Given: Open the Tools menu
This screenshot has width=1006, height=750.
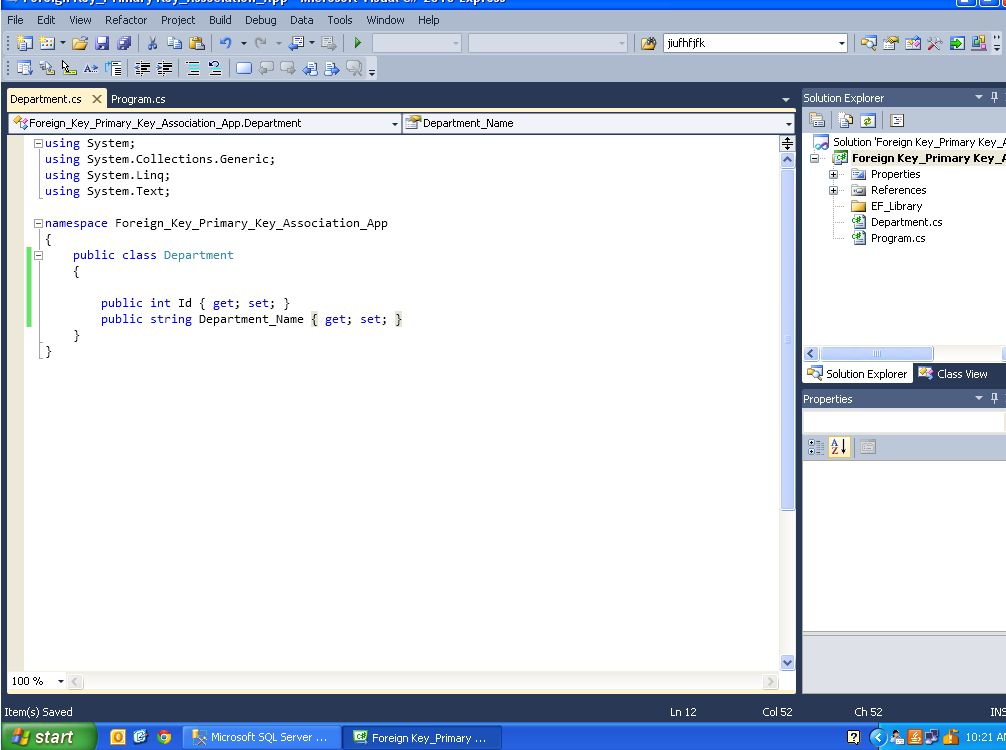Looking at the screenshot, I should click(340, 20).
